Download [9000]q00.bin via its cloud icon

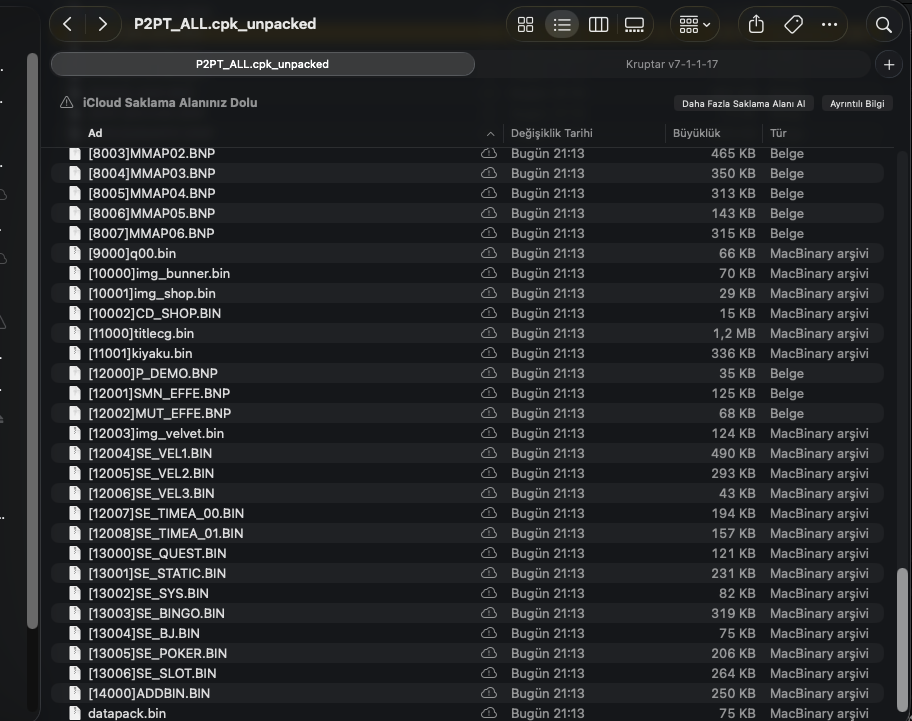tap(489, 253)
